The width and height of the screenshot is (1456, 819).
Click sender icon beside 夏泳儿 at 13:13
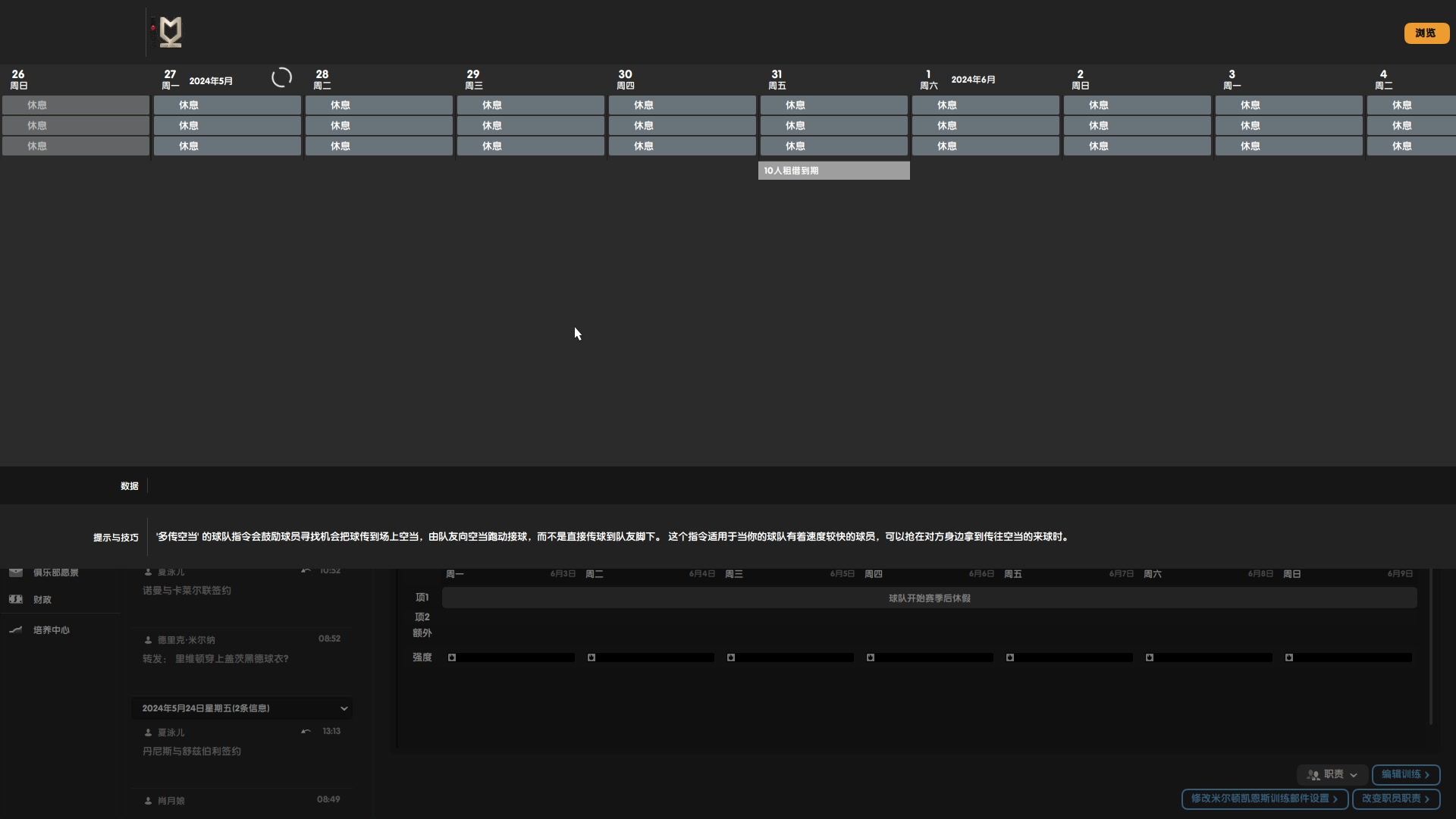pyautogui.click(x=148, y=733)
